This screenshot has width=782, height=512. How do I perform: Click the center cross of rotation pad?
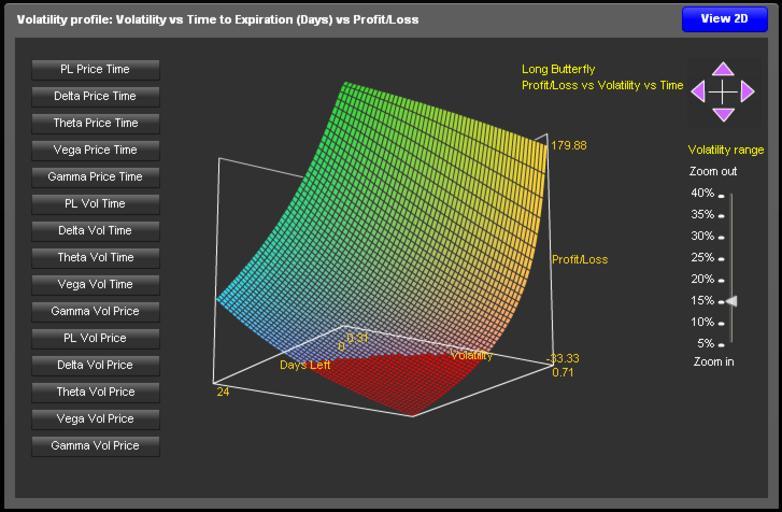(x=722, y=92)
